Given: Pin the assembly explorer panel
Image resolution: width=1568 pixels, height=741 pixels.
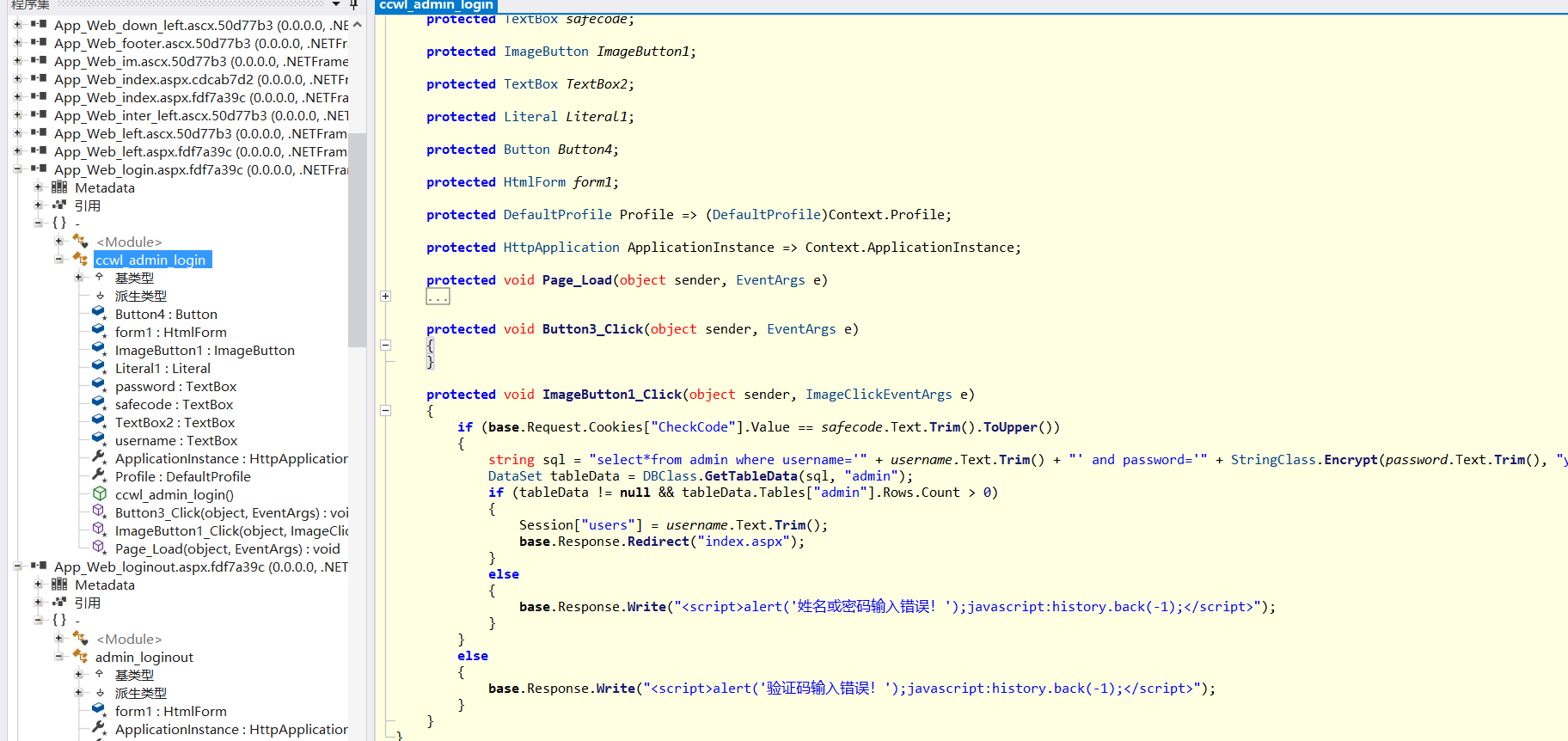Looking at the screenshot, I should click(x=353, y=4).
